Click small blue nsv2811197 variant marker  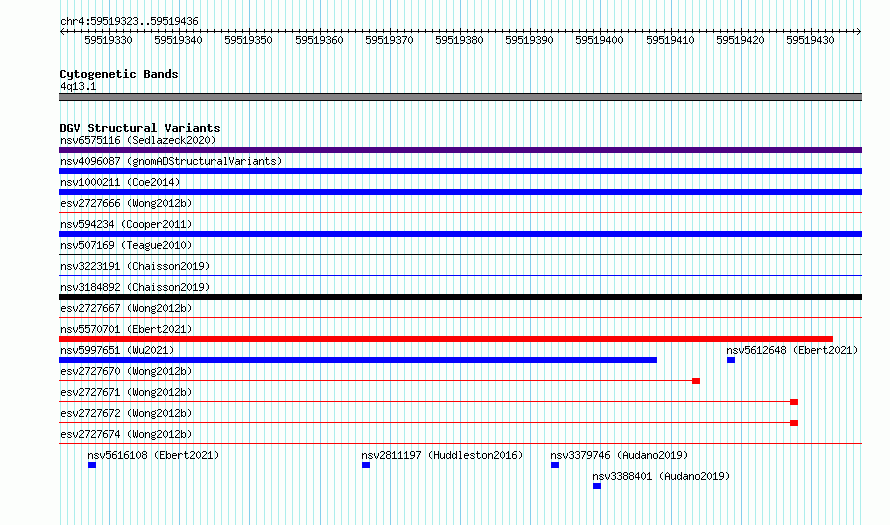click(x=366, y=465)
